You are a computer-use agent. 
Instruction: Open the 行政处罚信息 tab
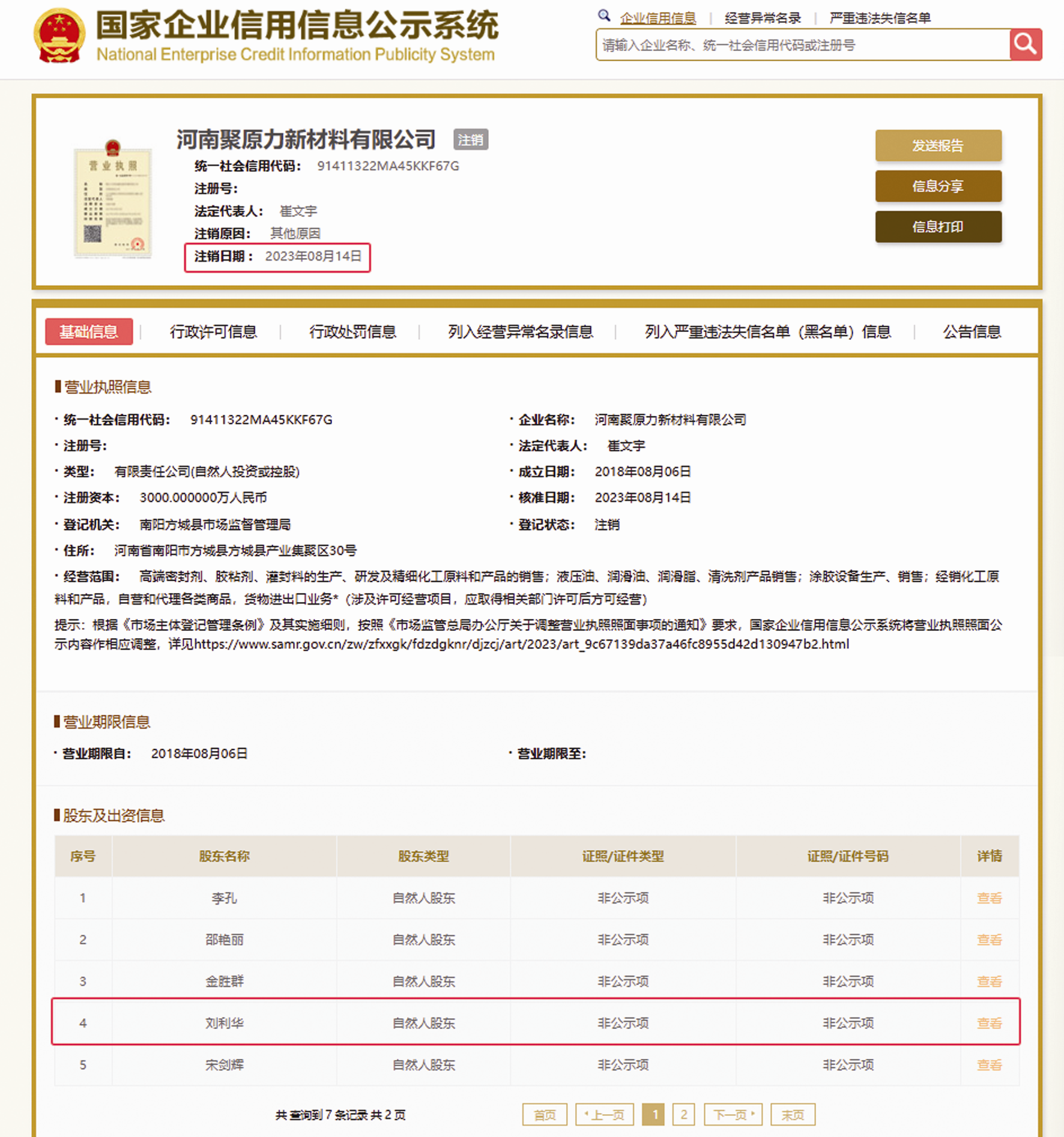[352, 332]
